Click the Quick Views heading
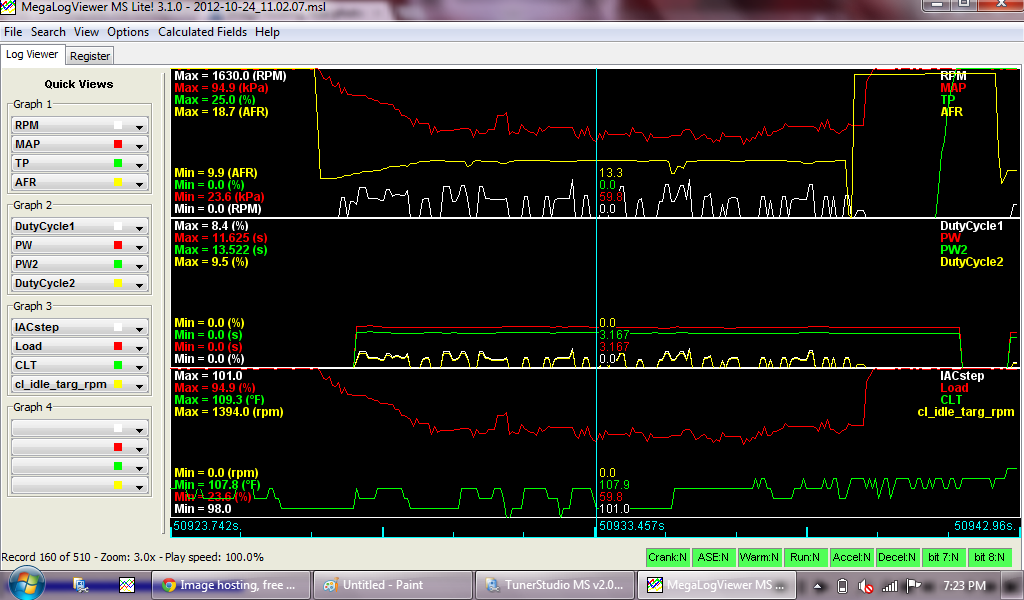 78,84
